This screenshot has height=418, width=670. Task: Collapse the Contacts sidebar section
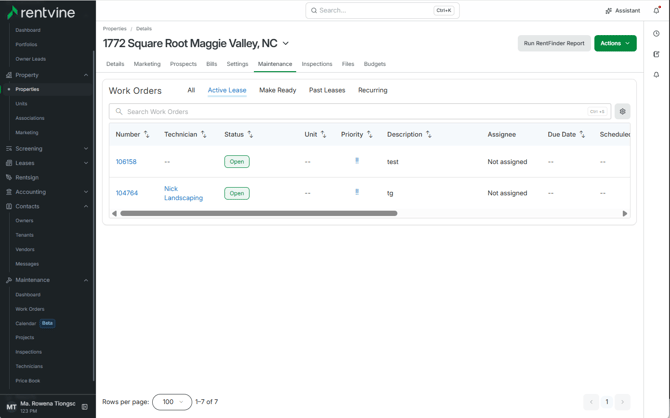click(86, 206)
